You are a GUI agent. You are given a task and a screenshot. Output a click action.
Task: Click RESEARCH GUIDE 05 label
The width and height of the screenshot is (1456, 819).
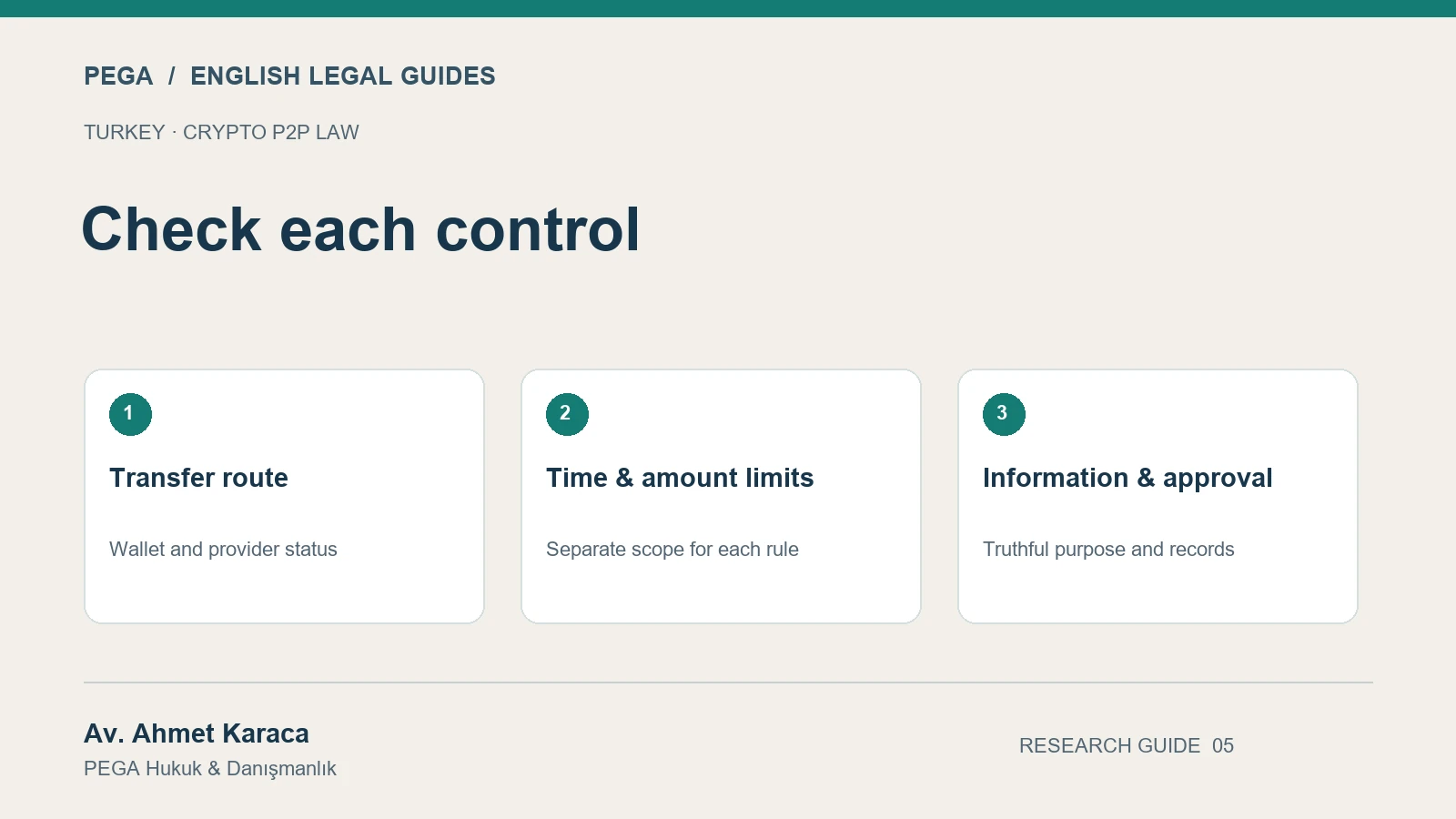coord(1127,746)
